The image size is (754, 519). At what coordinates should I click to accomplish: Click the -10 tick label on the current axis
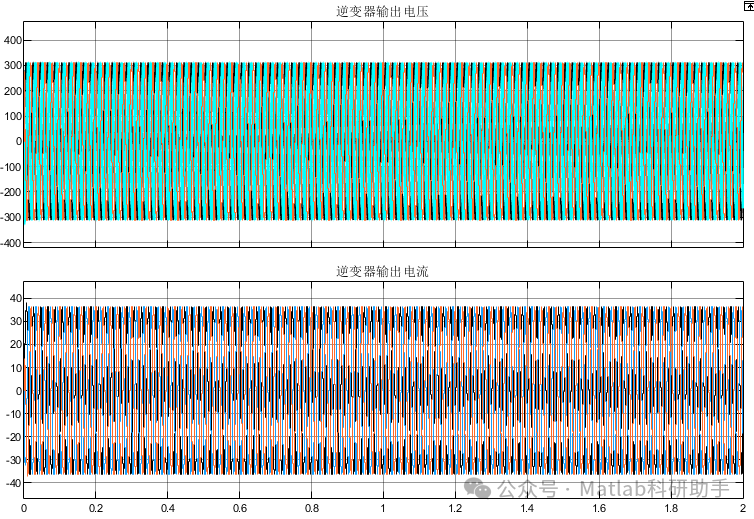14,414
